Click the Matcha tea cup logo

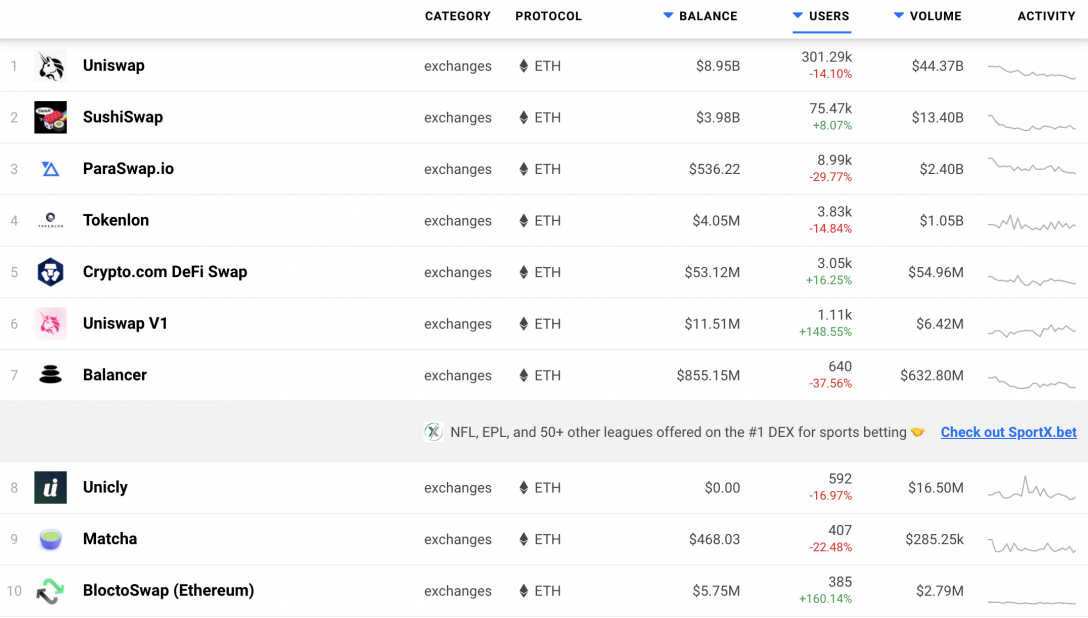tap(51, 538)
